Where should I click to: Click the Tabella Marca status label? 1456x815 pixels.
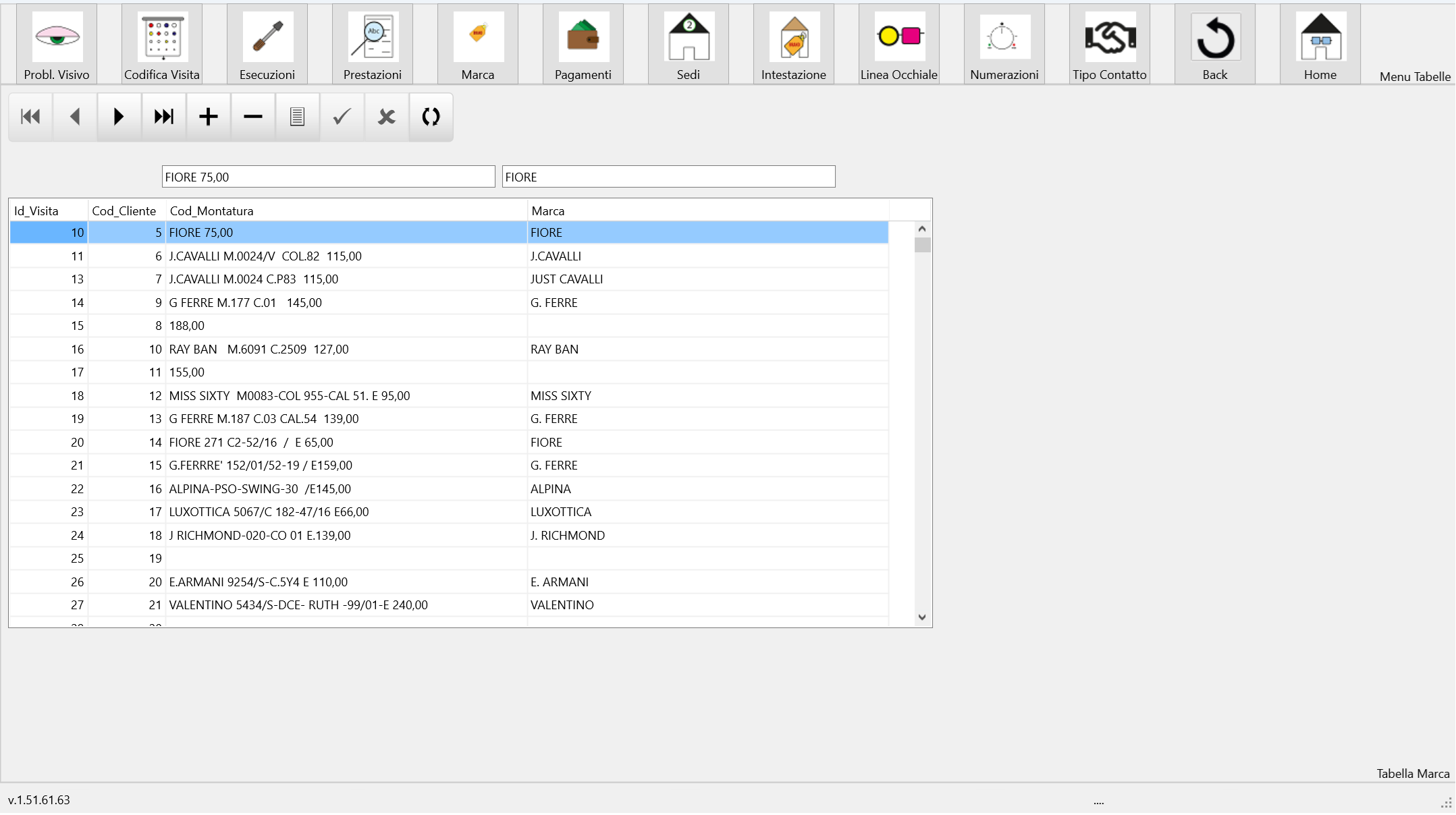(x=1413, y=774)
